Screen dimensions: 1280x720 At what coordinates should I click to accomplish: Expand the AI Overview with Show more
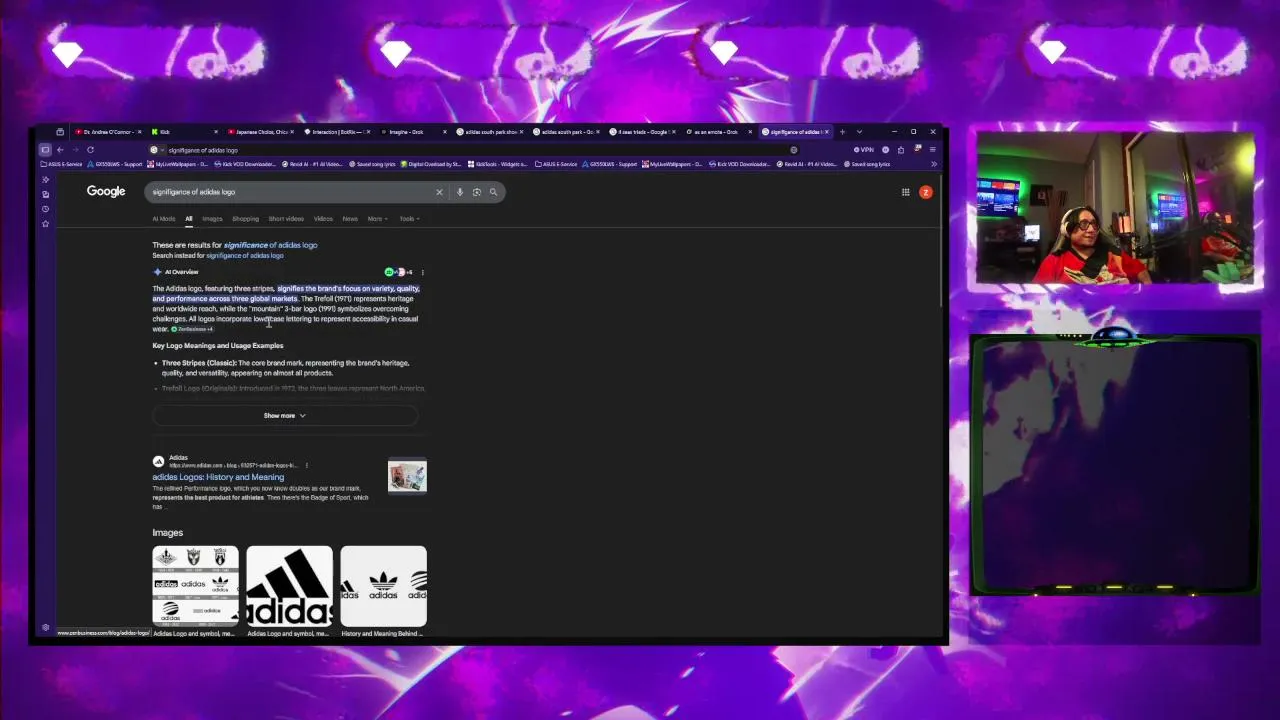click(x=285, y=415)
